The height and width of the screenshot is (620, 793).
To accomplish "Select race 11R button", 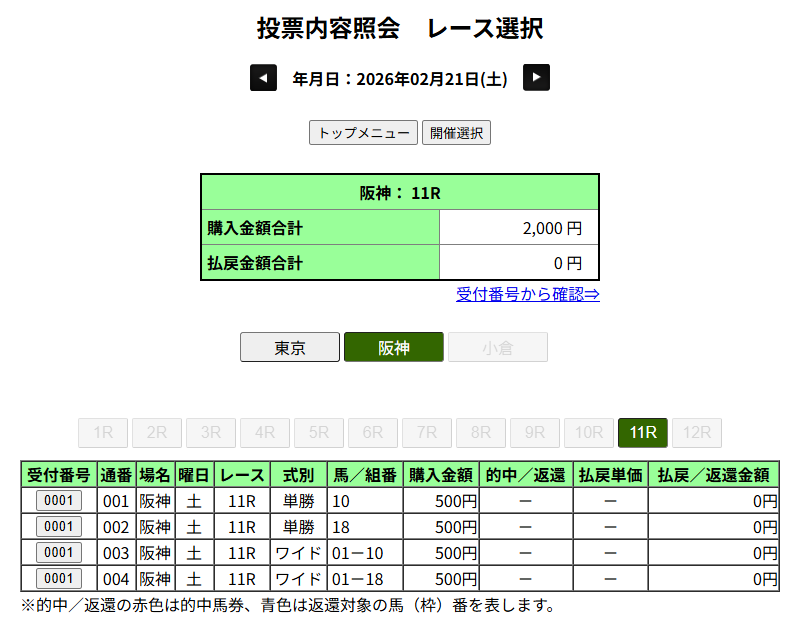I will click(642, 433).
